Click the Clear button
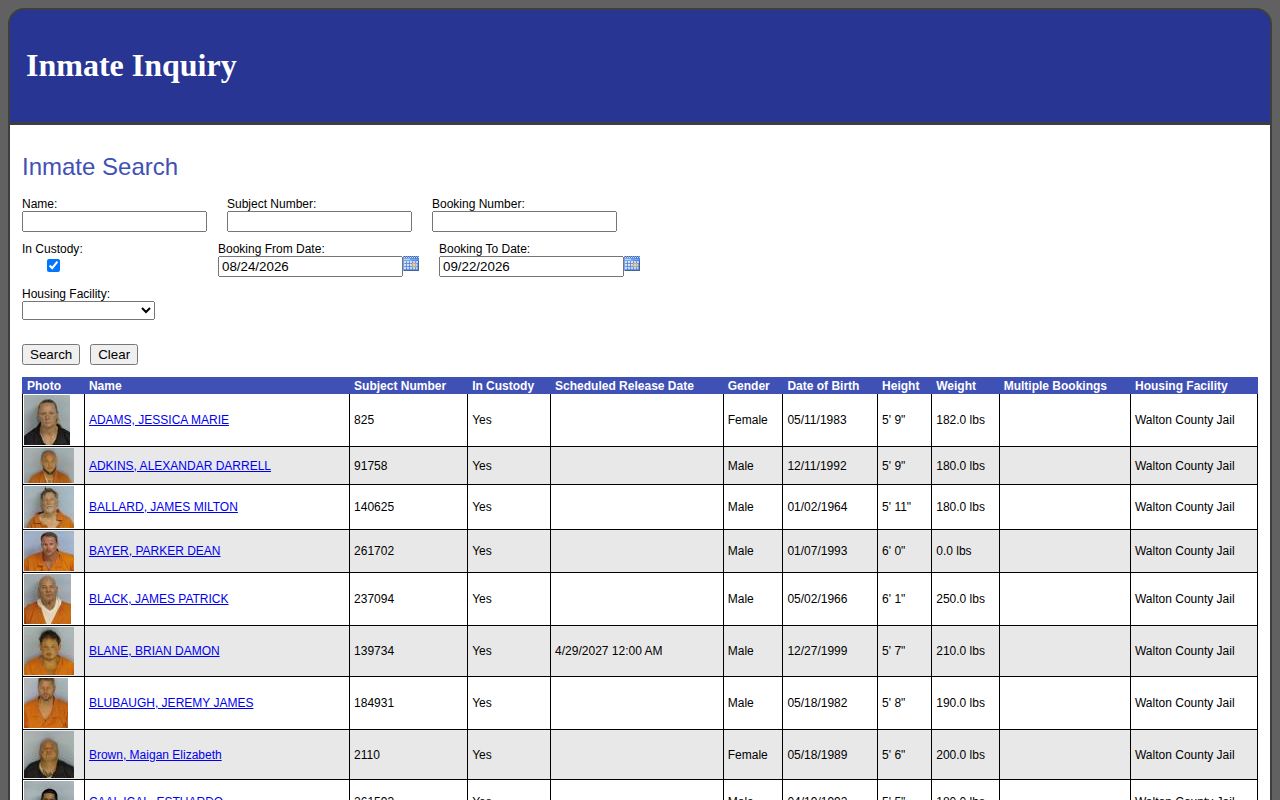The width and height of the screenshot is (1280, 800). [x=114, y=355]
